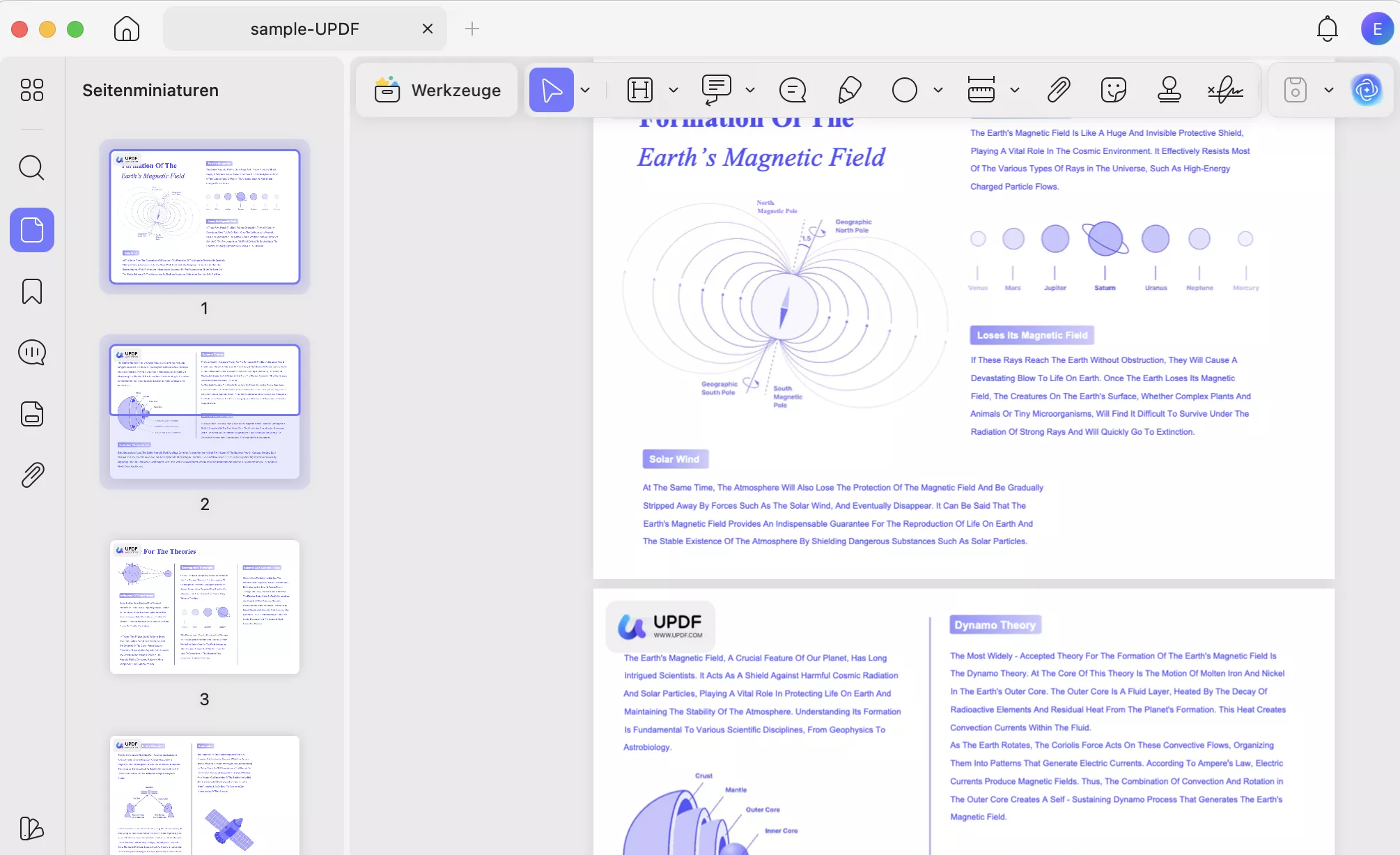Select the stamp tool
This screenshot has width=1400, height=855.
1169,90
